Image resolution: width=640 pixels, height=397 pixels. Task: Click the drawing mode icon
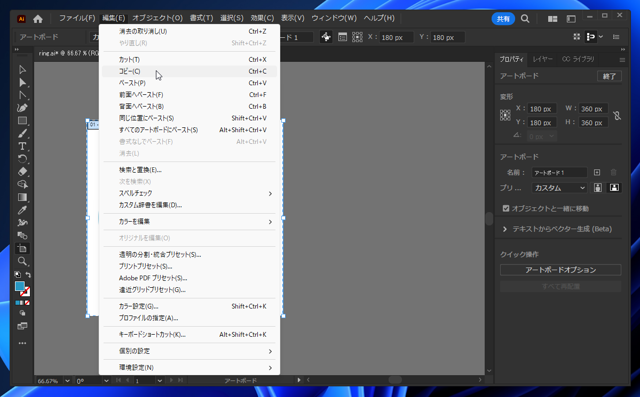pos(22,313)
